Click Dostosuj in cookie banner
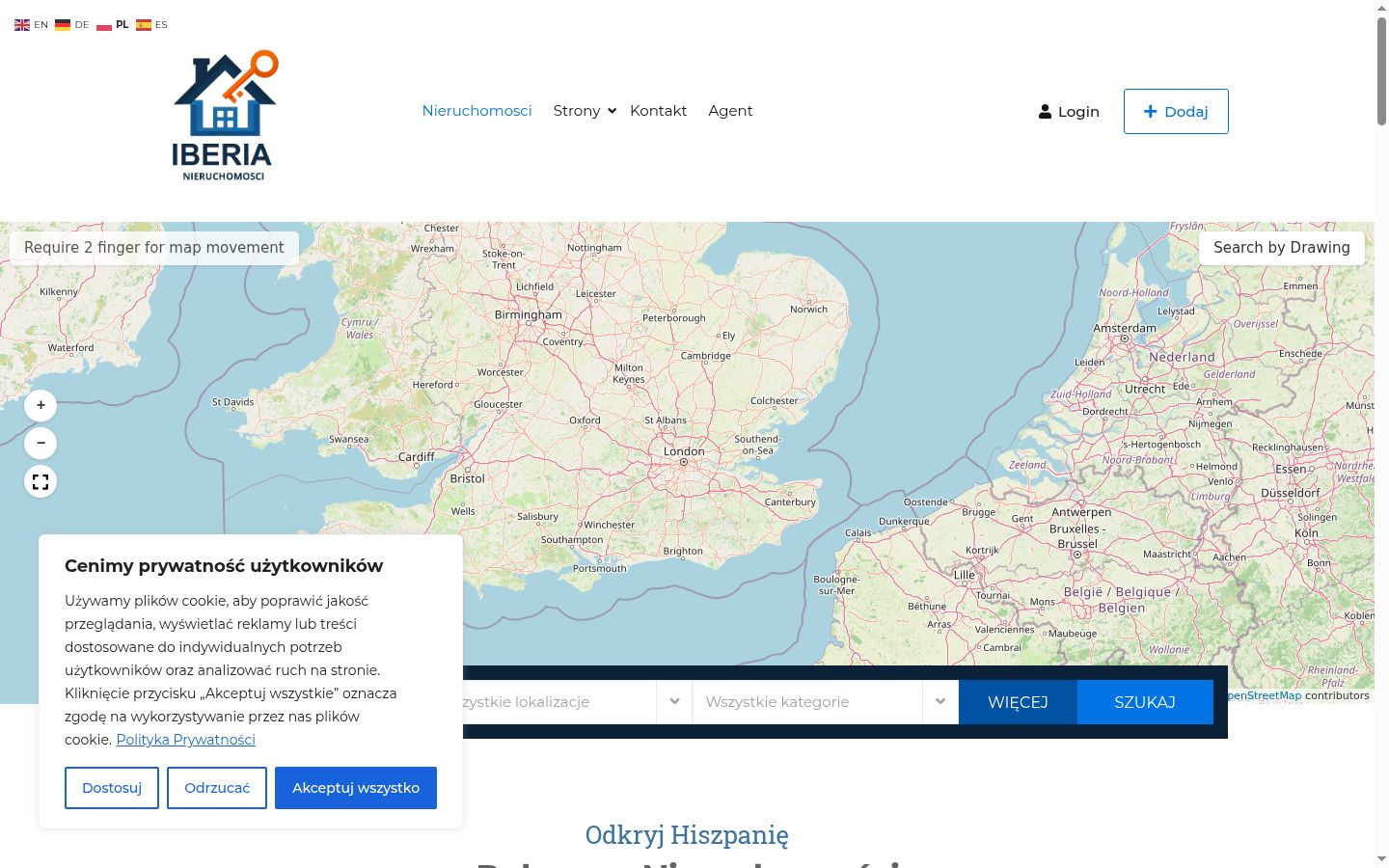The height and width of the screenshot is (868, 1389). [x=112, y=788]
